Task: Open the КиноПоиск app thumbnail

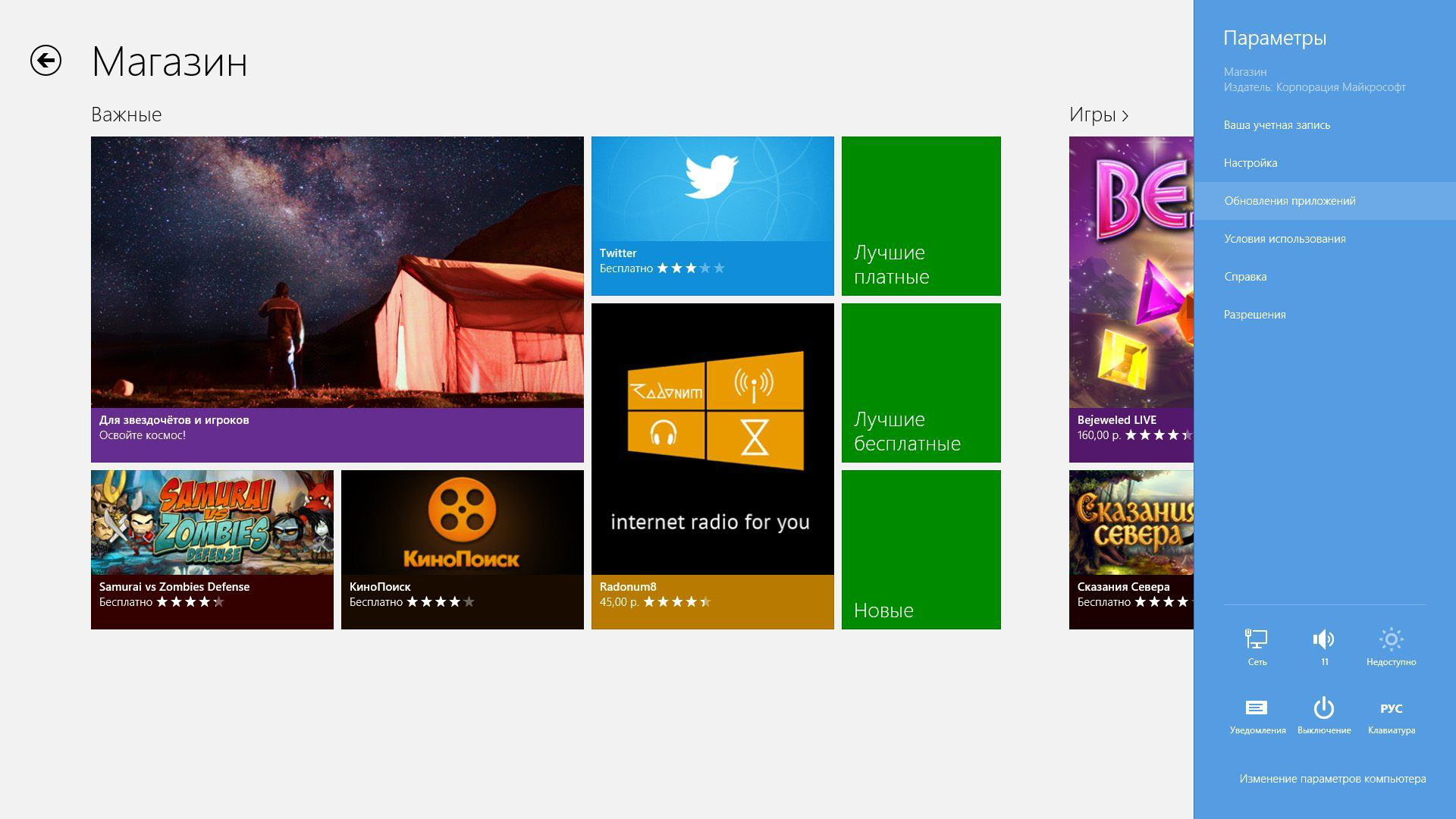Action: 462,523
